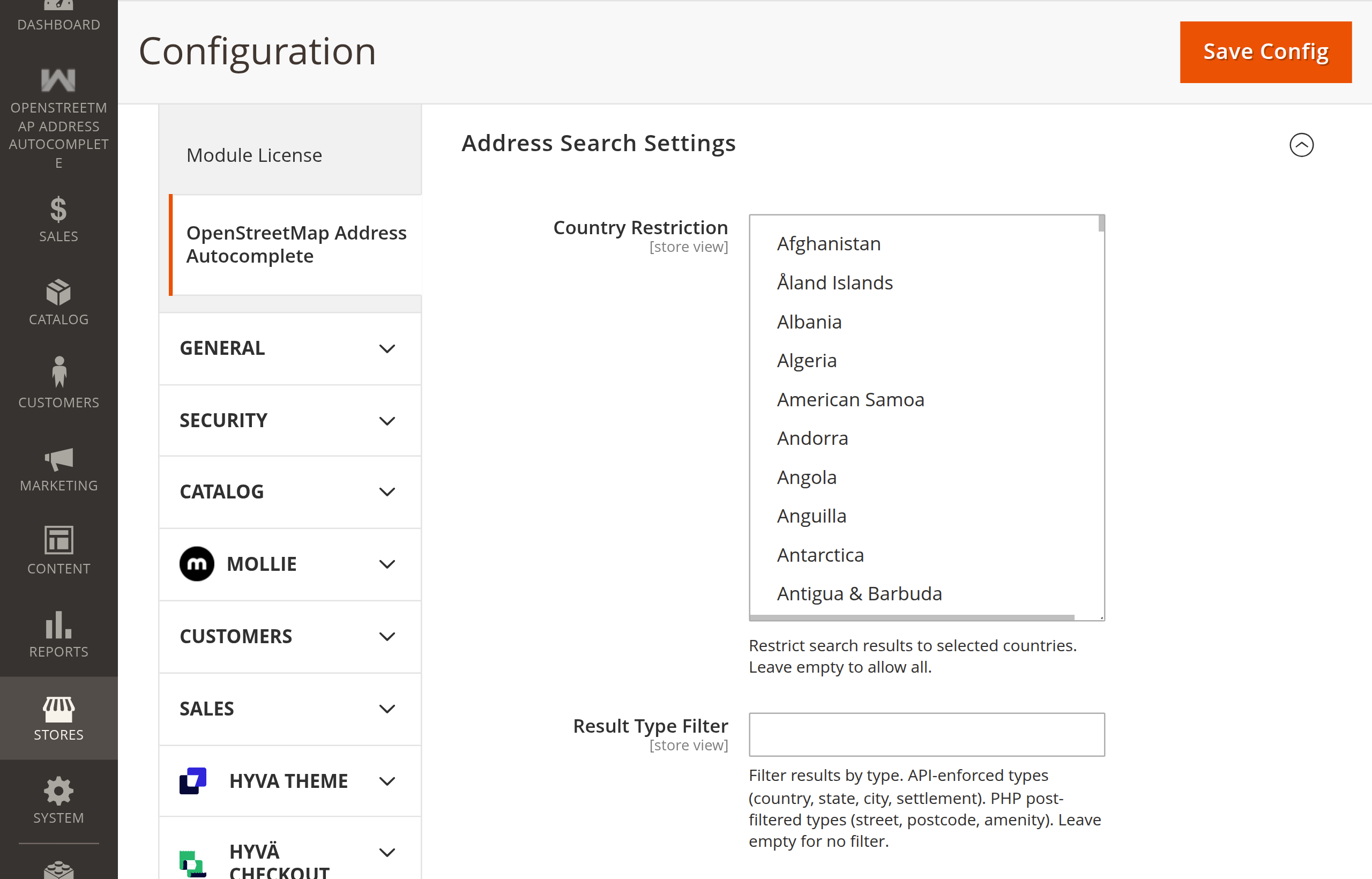Screen dimensions: 1372x879
Task: Expand the HYVA THEME config group chevron
Action: (387, 781)
